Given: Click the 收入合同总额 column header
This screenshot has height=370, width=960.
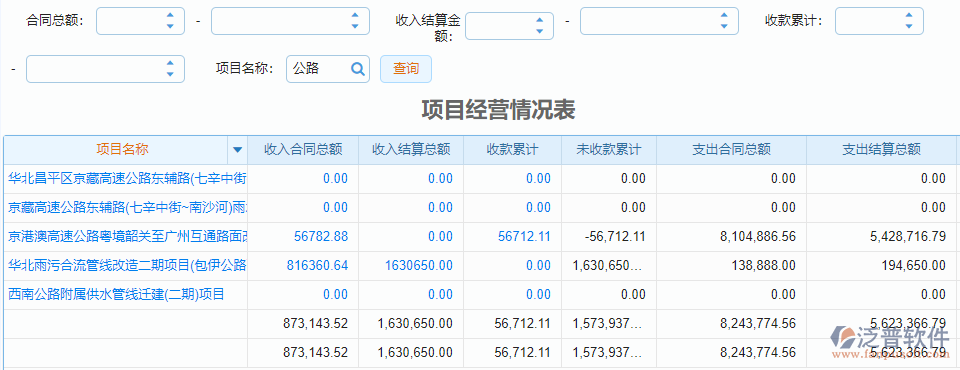Looking at the screenshot, I should 303,149.
